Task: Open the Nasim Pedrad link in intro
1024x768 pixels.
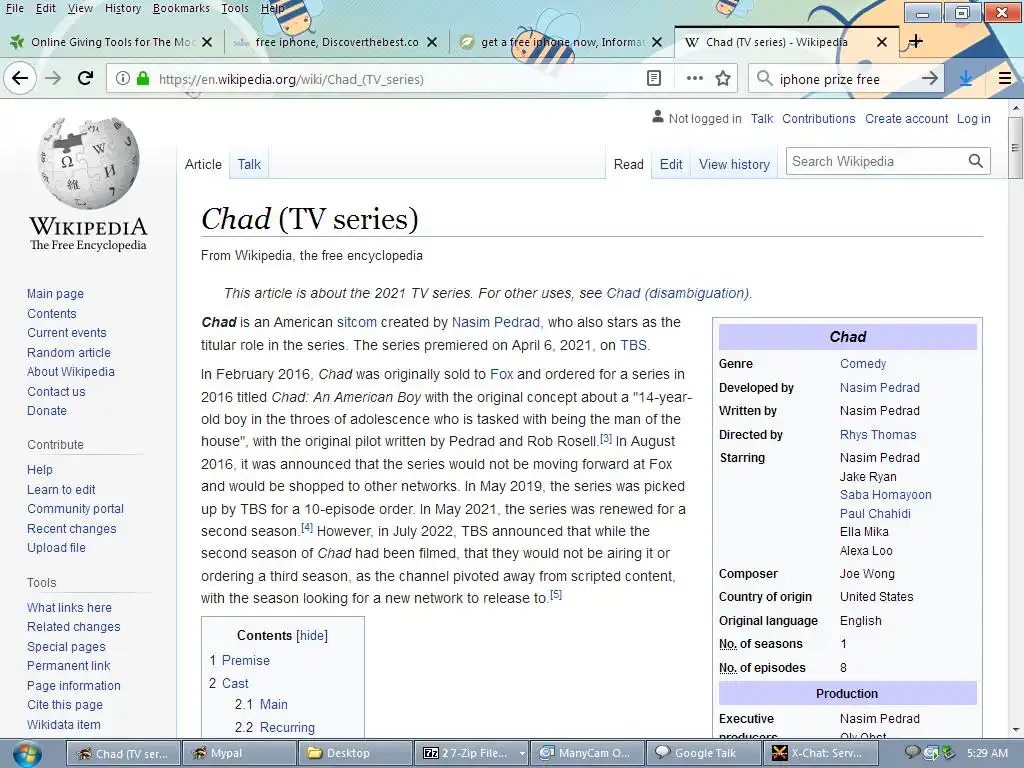Action: click(x=496, y=322)
